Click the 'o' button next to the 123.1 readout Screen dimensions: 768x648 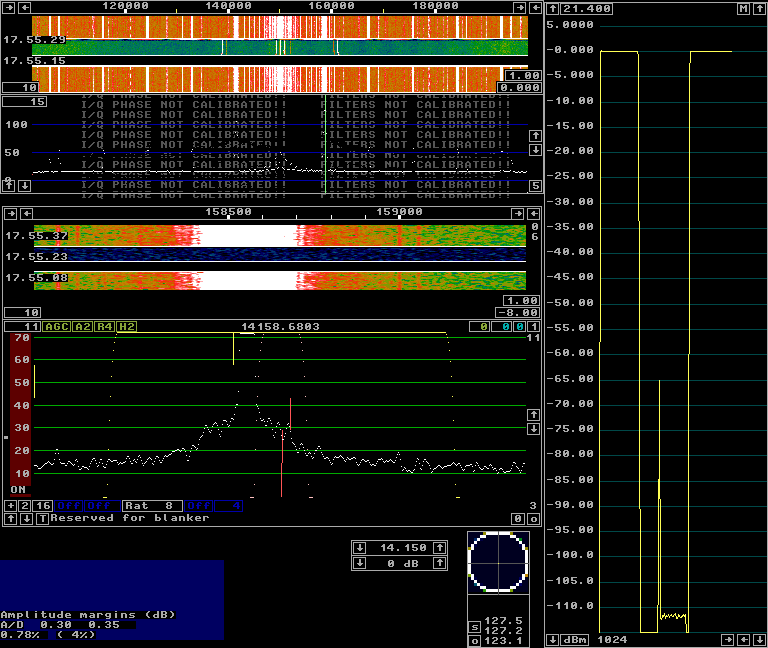point(474,641)
